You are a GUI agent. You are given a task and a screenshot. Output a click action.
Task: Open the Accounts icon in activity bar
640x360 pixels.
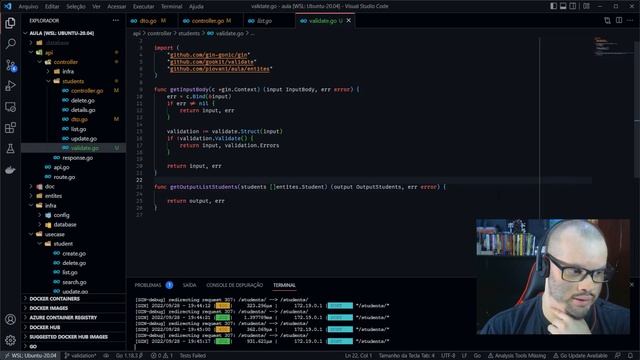tap(10, 319)
